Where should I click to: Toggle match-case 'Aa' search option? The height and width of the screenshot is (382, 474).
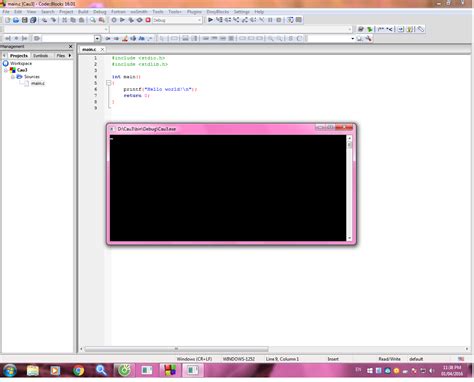[x=142, y=39]
